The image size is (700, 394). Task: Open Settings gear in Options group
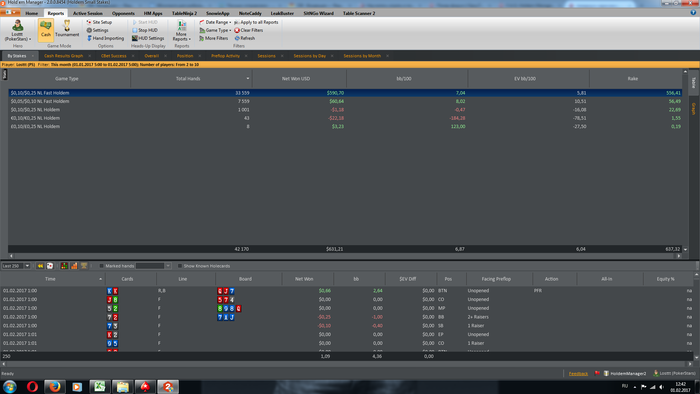pos(97,30)
